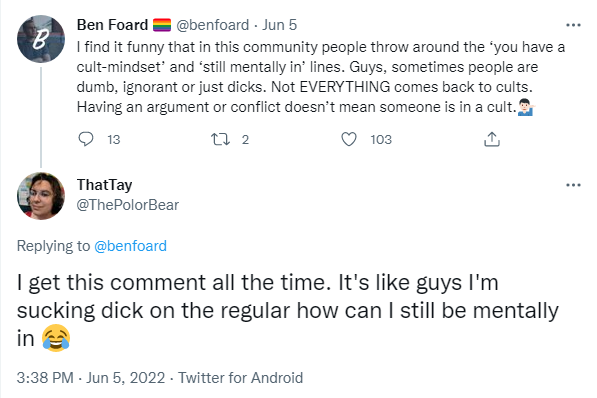Click the @benfoard handle in tweet header
597x398 pixels.
pyautogui.click(x=212, y=25)
